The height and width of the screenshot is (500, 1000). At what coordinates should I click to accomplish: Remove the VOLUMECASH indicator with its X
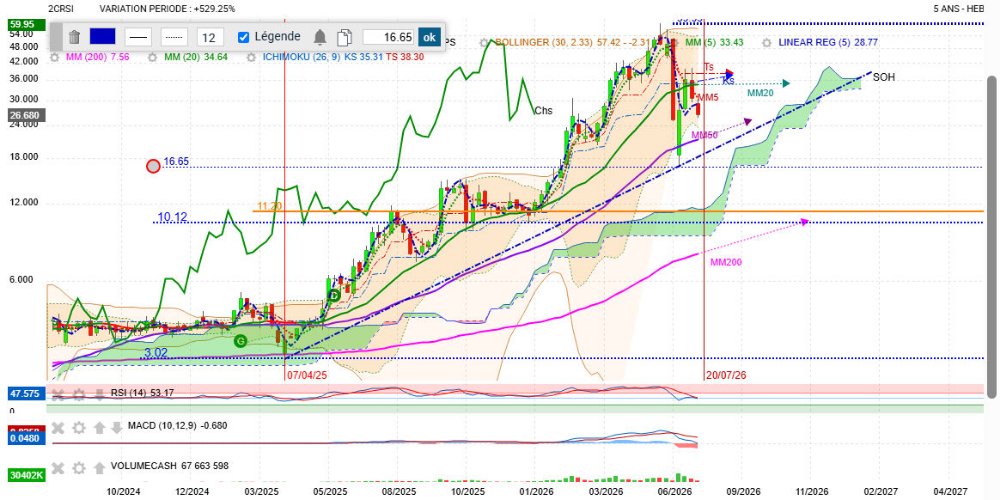coord(58,468)
